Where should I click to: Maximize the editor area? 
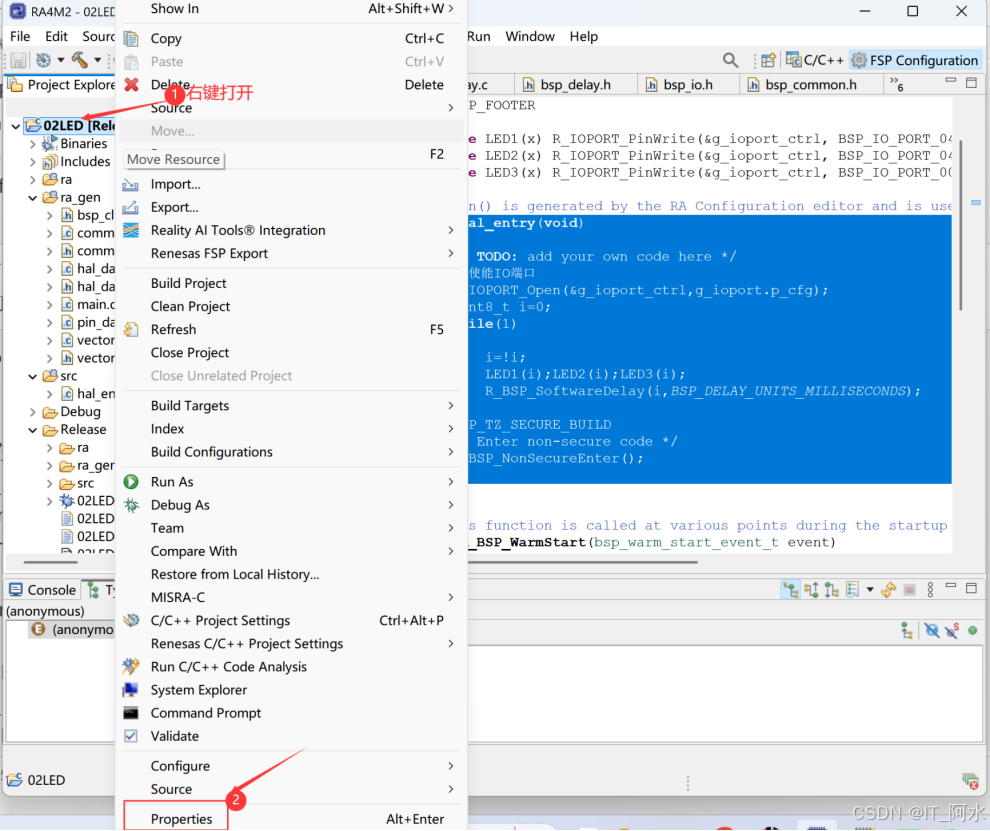[x=972, y=82]
